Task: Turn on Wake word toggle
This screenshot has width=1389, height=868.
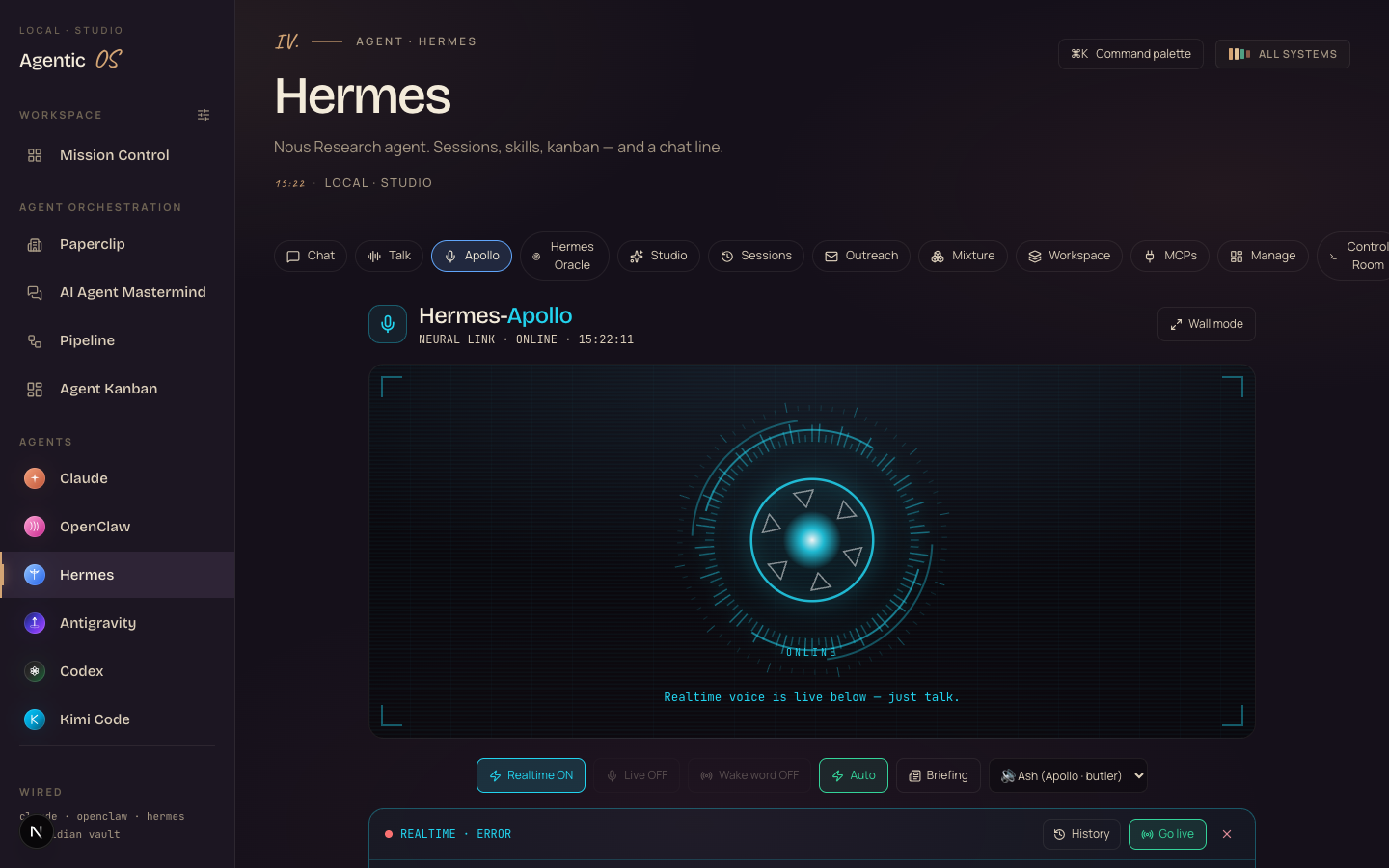Action: (x=749, y=775)
